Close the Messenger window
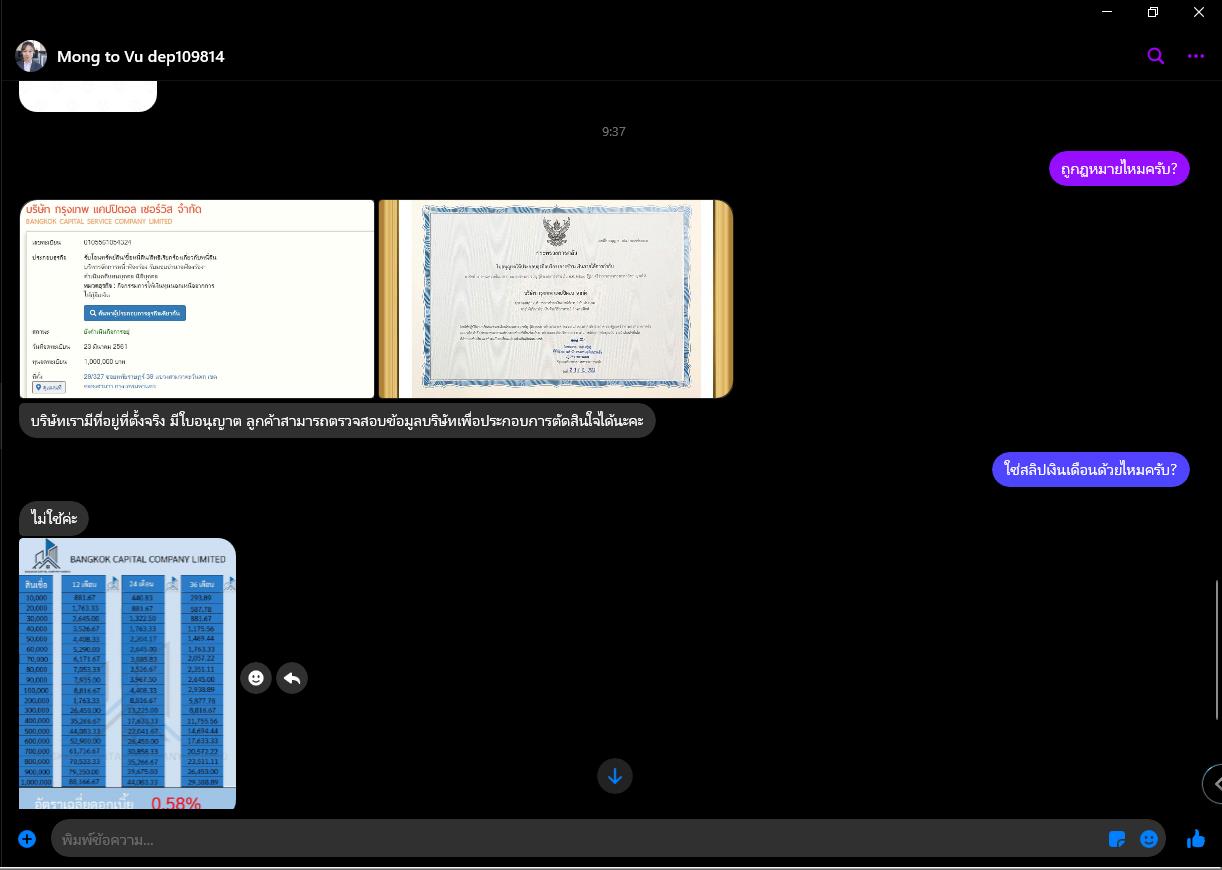The height and width of the screenshot is (870, 1222). click(1199, 12)
